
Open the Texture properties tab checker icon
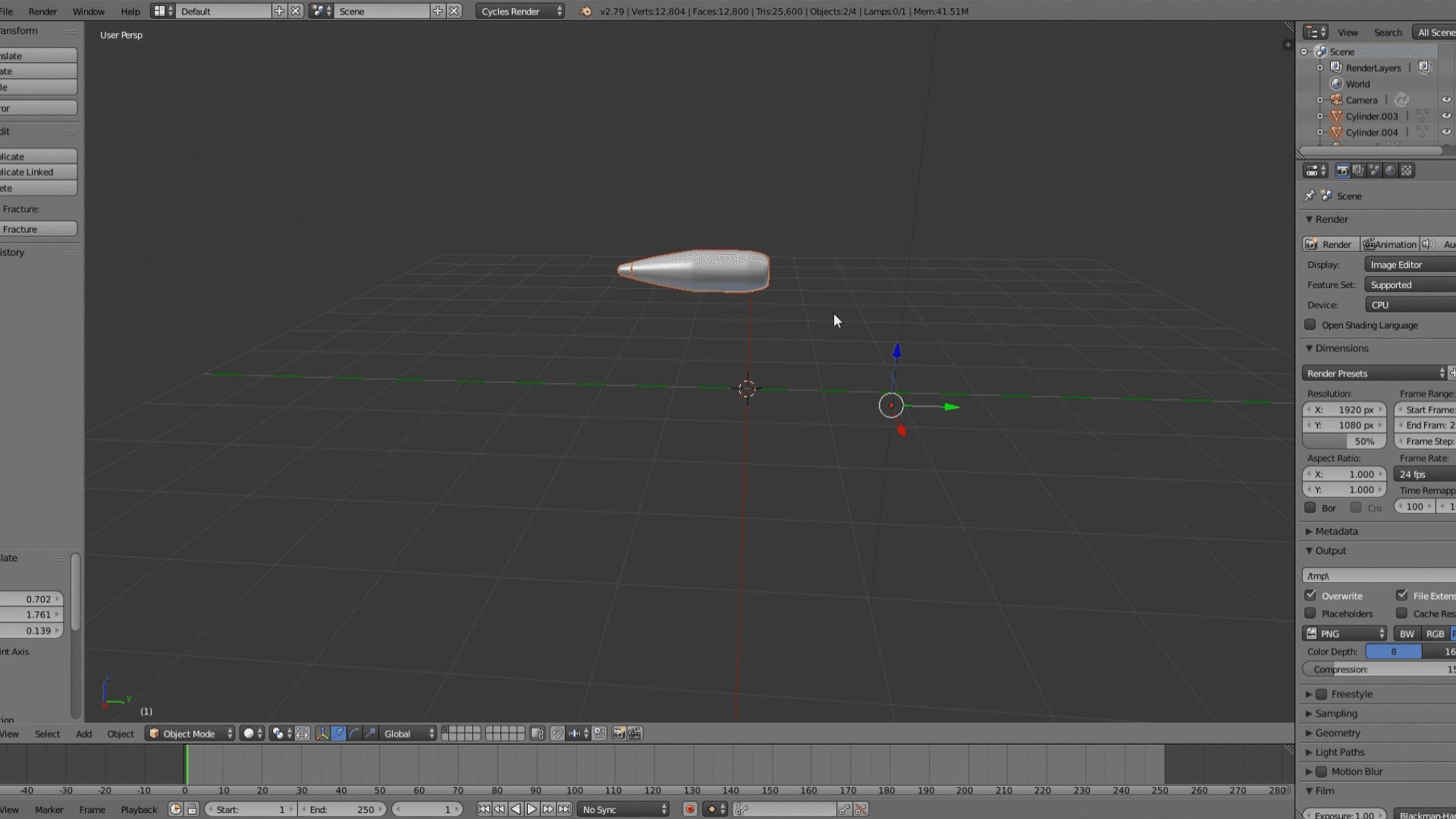[x=1407, y=171]
